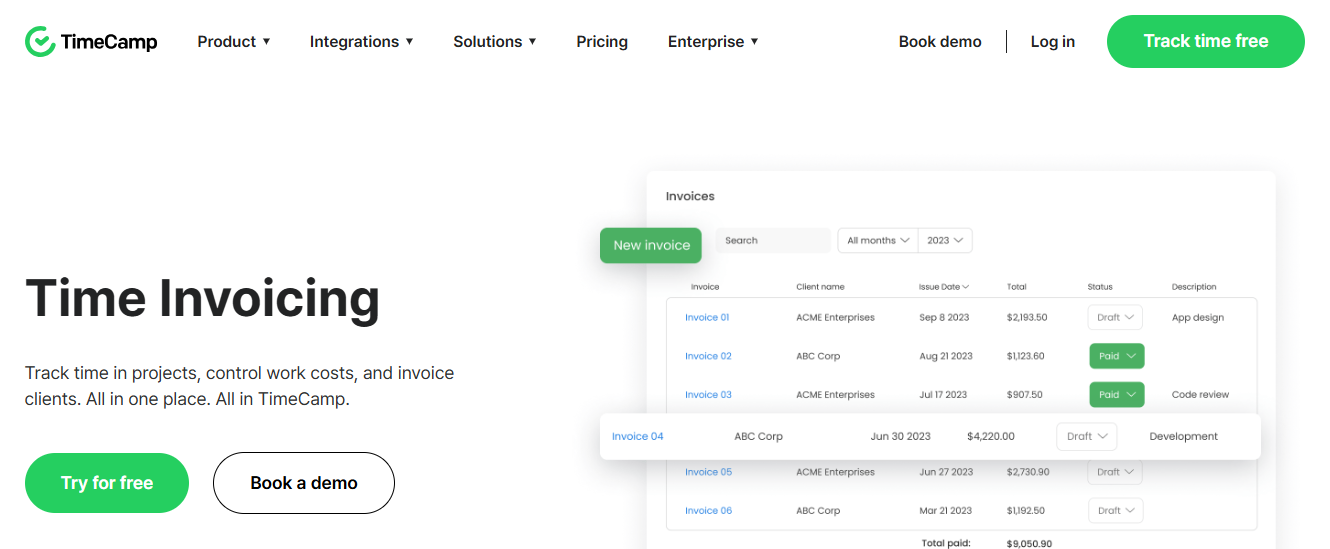Open the Invoice 06 link
The width and height of the screenshot is (1330, 549).
click(x=708, y=511)
